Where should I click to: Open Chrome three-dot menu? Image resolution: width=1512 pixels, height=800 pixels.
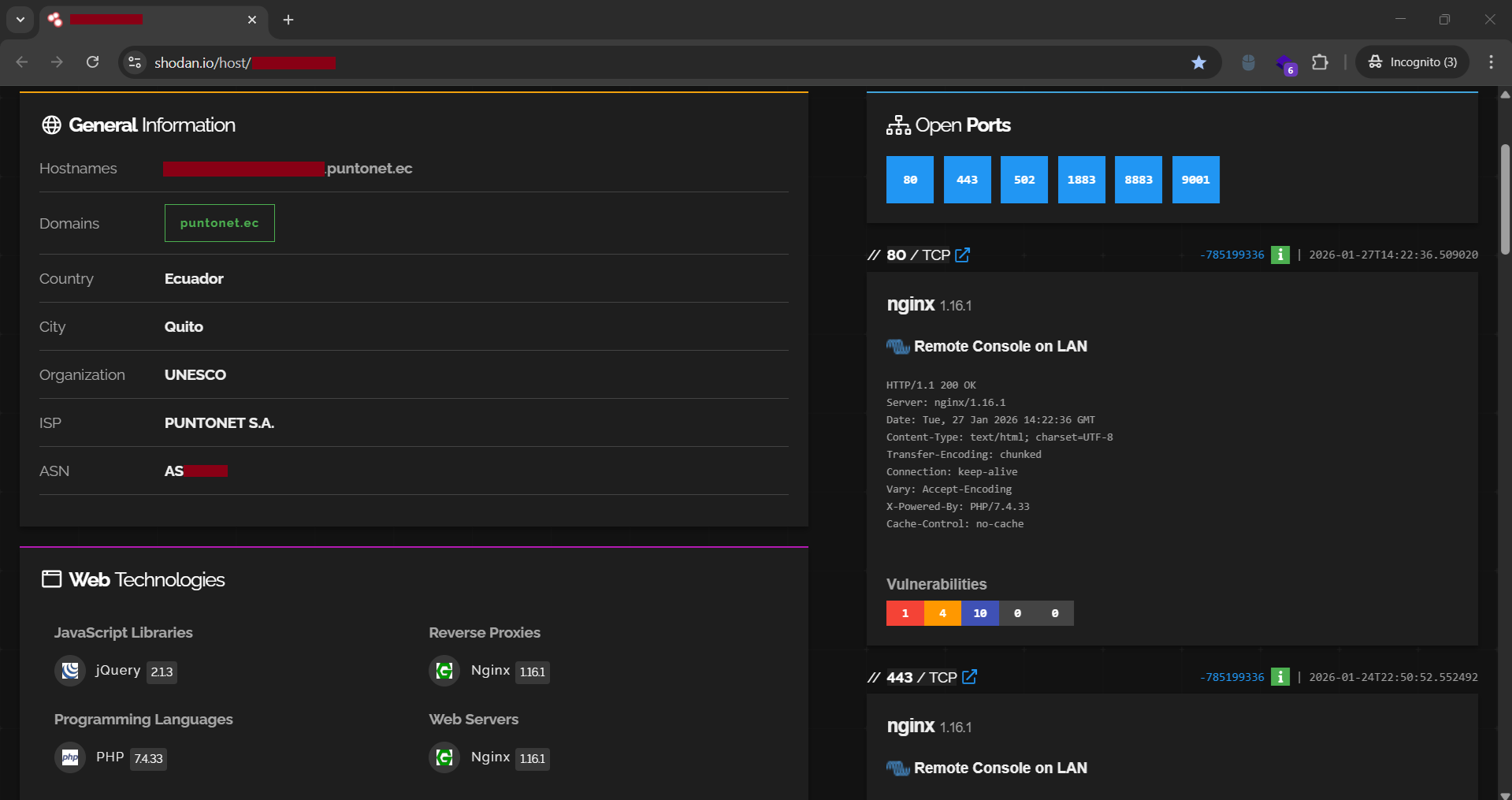(1491, 62)
